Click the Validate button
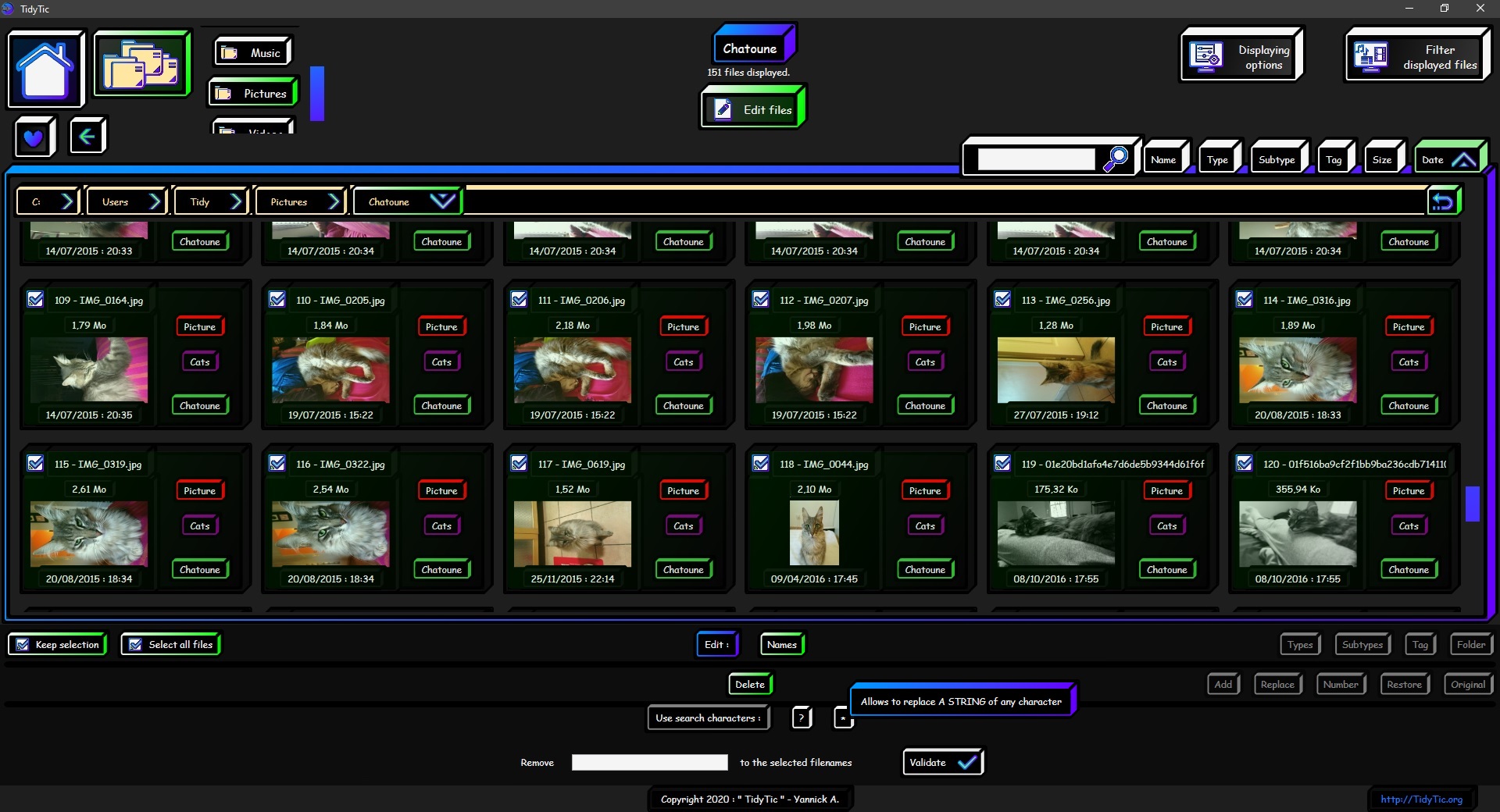This screenshot has height=812, width=1500. tap(942, 762)
